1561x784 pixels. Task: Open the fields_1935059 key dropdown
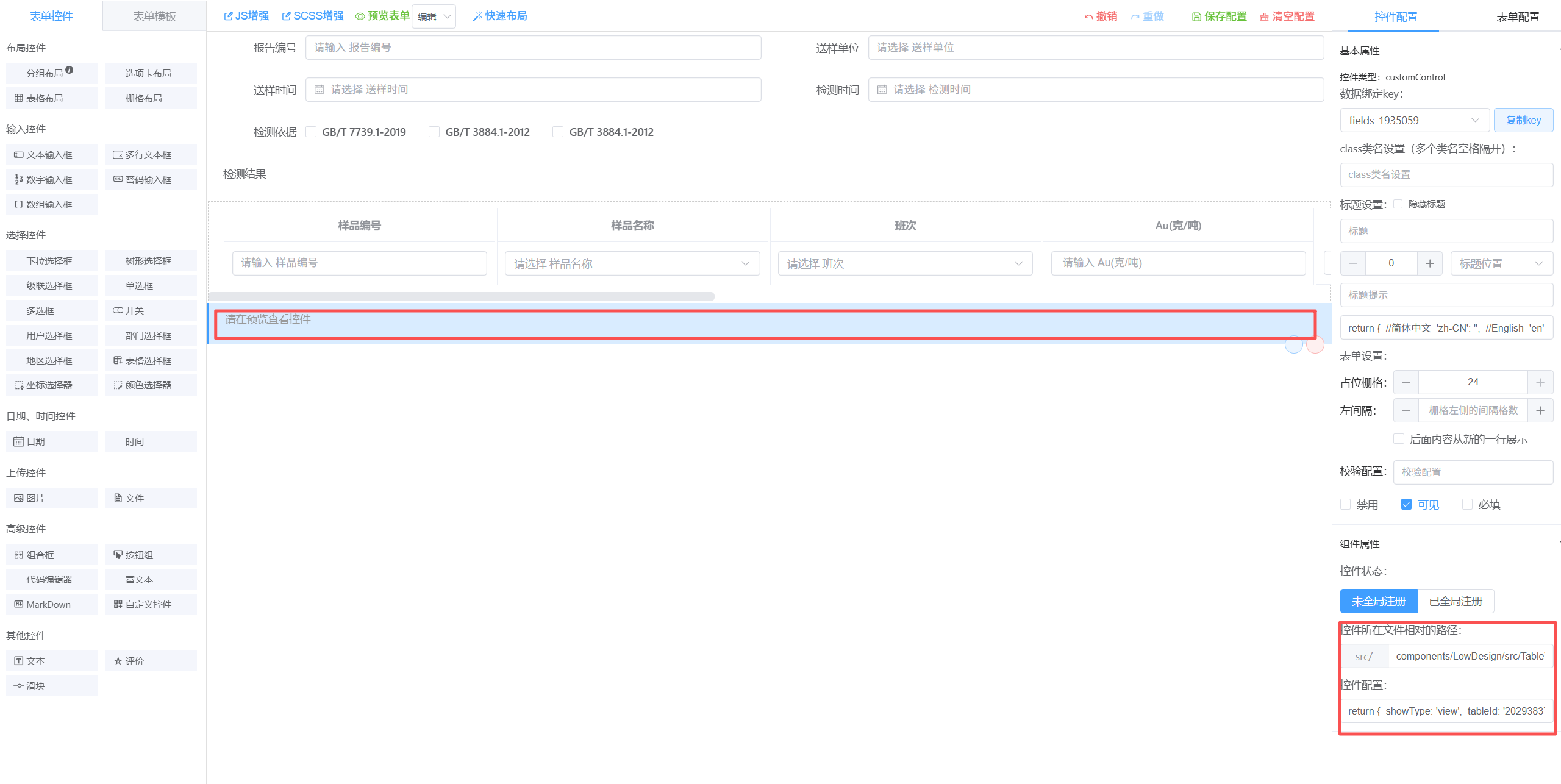(x=1415, y=120)
